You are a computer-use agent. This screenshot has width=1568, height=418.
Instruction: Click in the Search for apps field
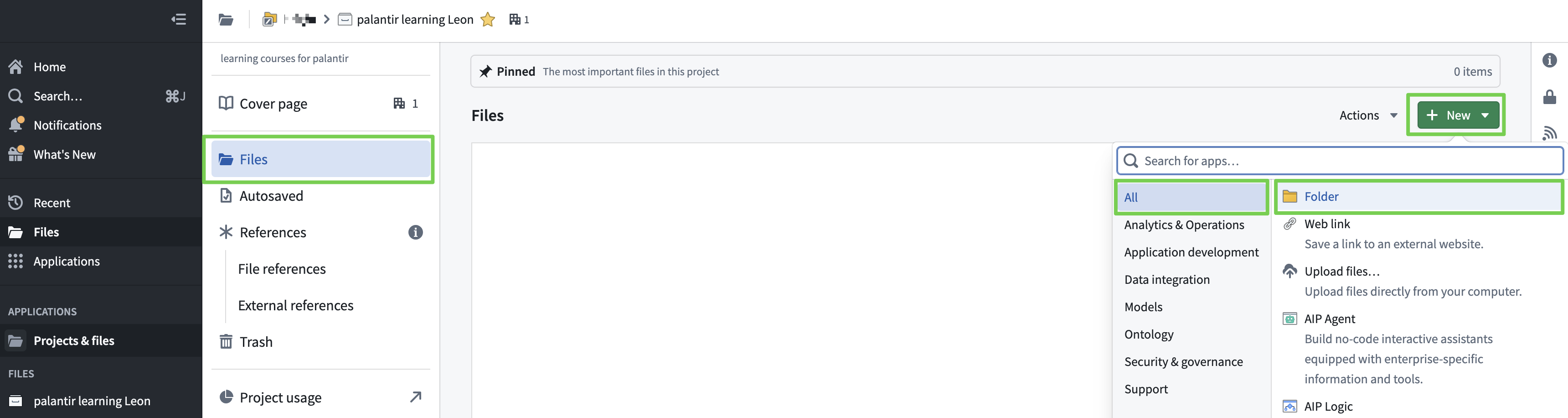1339,161
